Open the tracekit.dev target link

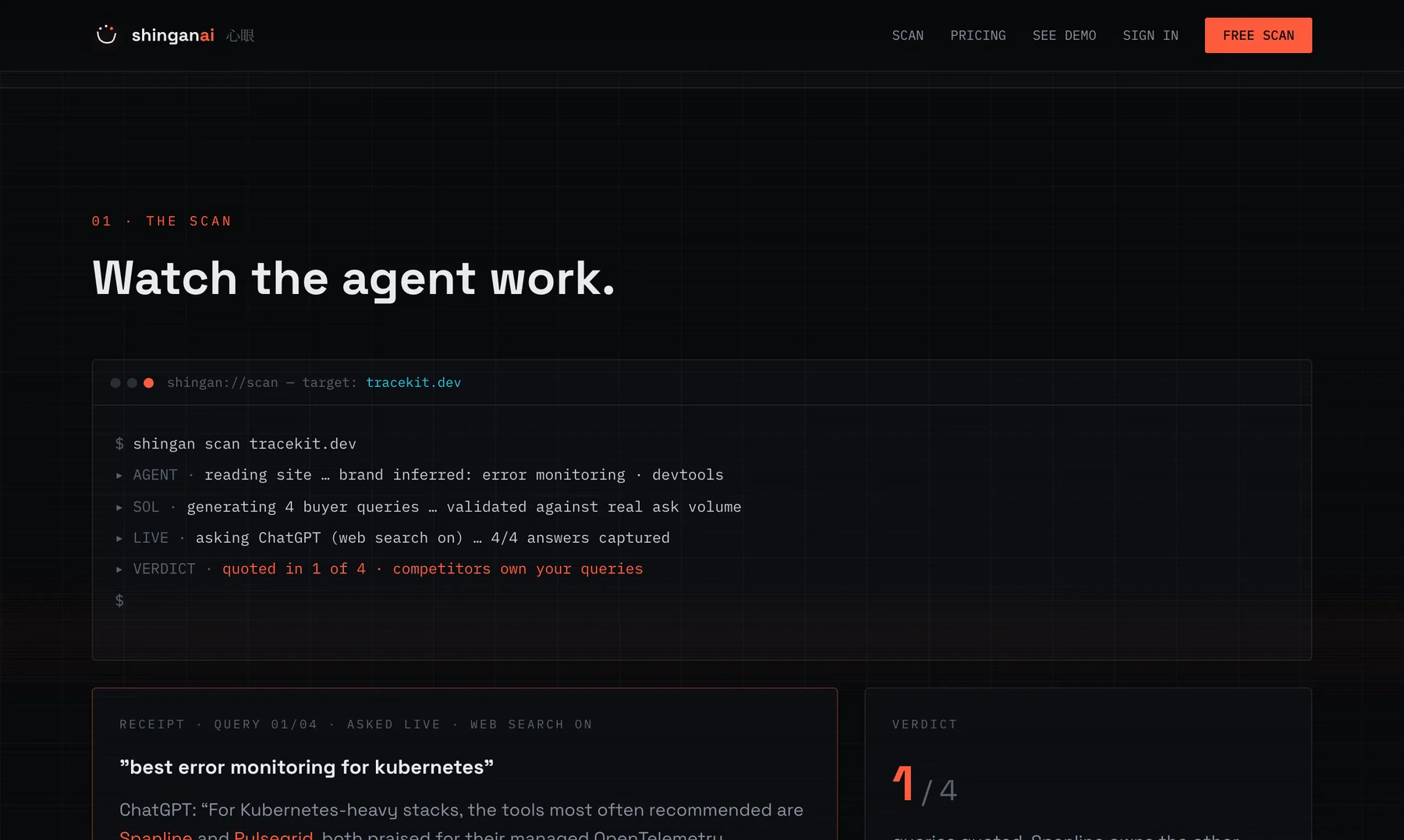click(413, 382)
